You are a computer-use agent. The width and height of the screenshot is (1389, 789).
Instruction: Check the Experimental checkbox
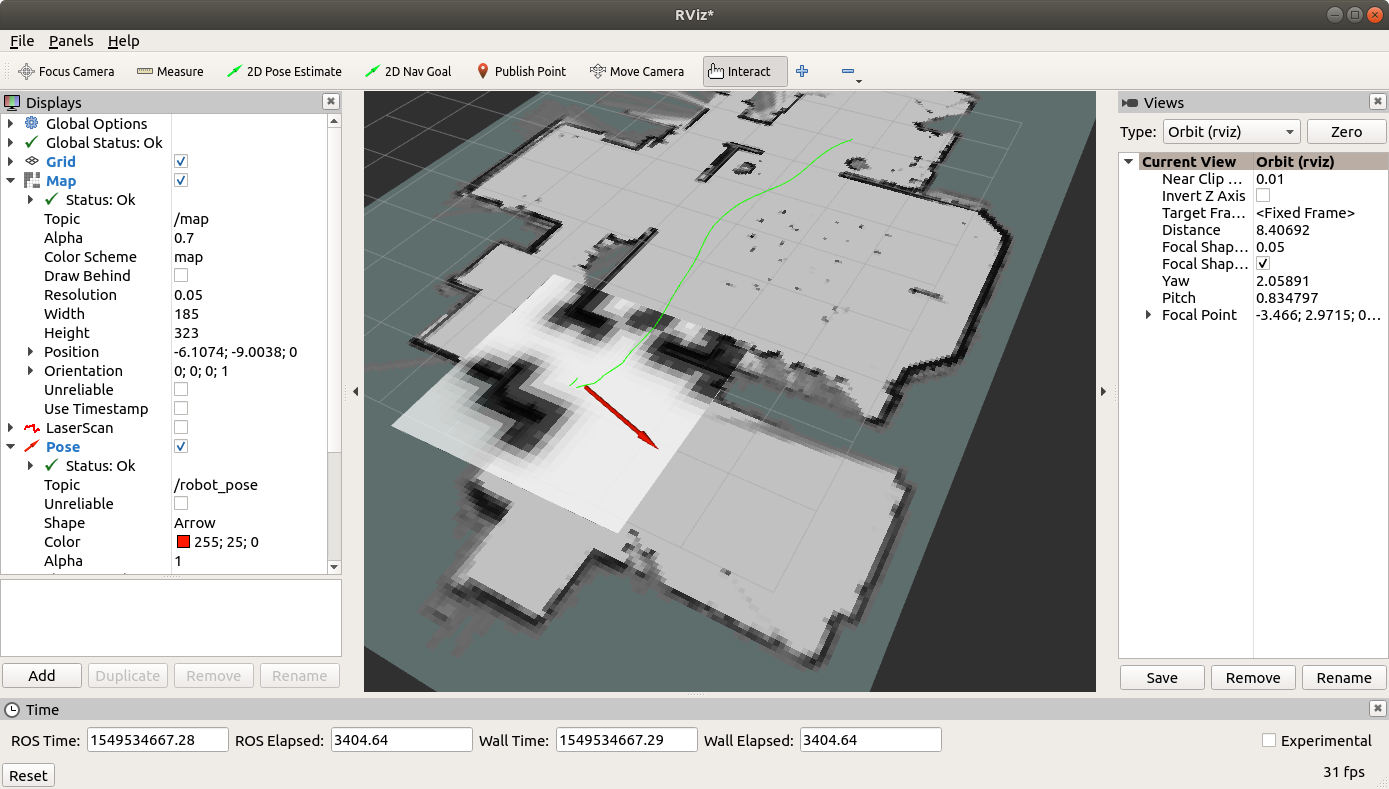pyautogui.click(x=1269, y=740)
